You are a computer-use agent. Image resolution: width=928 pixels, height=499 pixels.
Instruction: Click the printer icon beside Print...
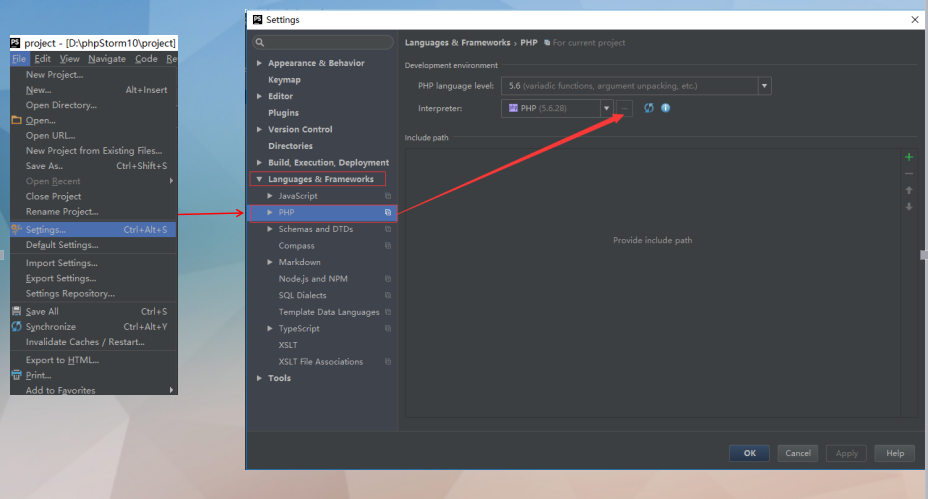coord(17,375)
